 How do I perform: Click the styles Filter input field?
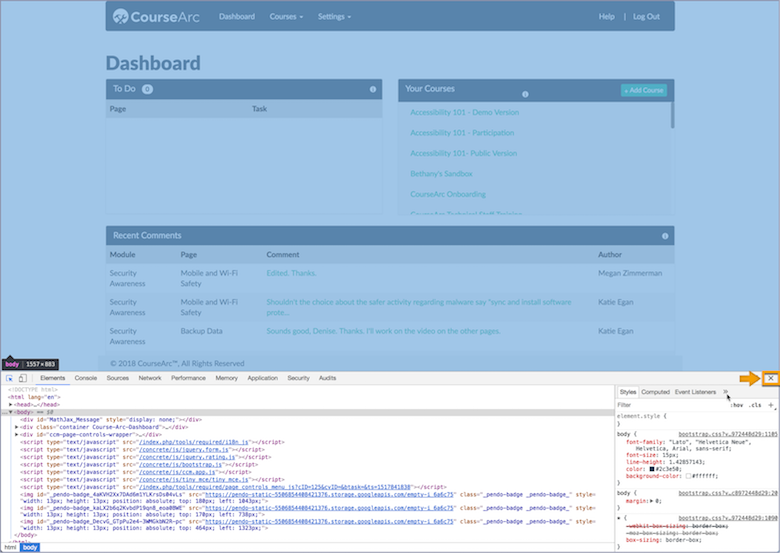point(672,405)
